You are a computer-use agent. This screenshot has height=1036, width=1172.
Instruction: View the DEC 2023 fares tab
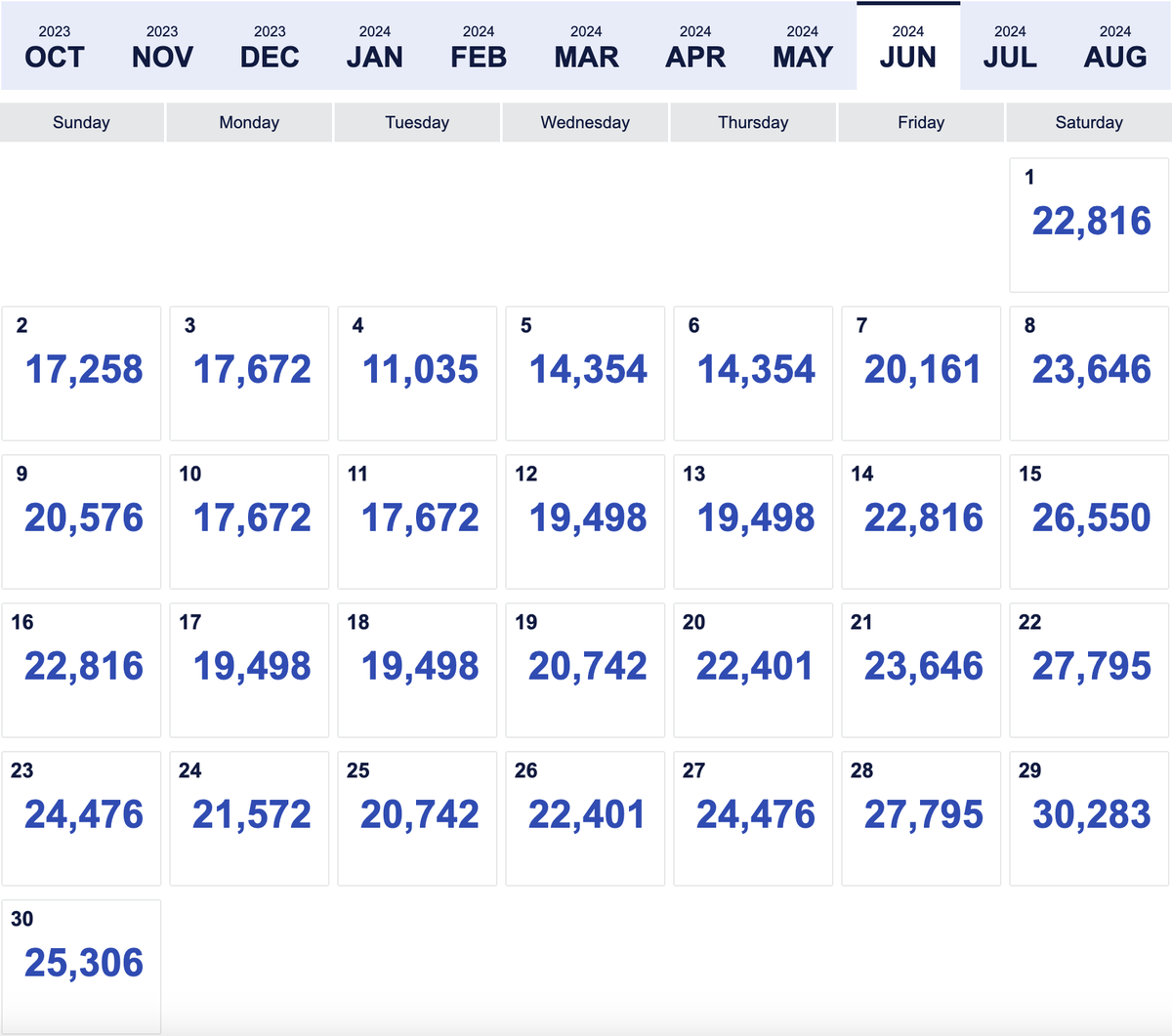(x=270, y=44)
